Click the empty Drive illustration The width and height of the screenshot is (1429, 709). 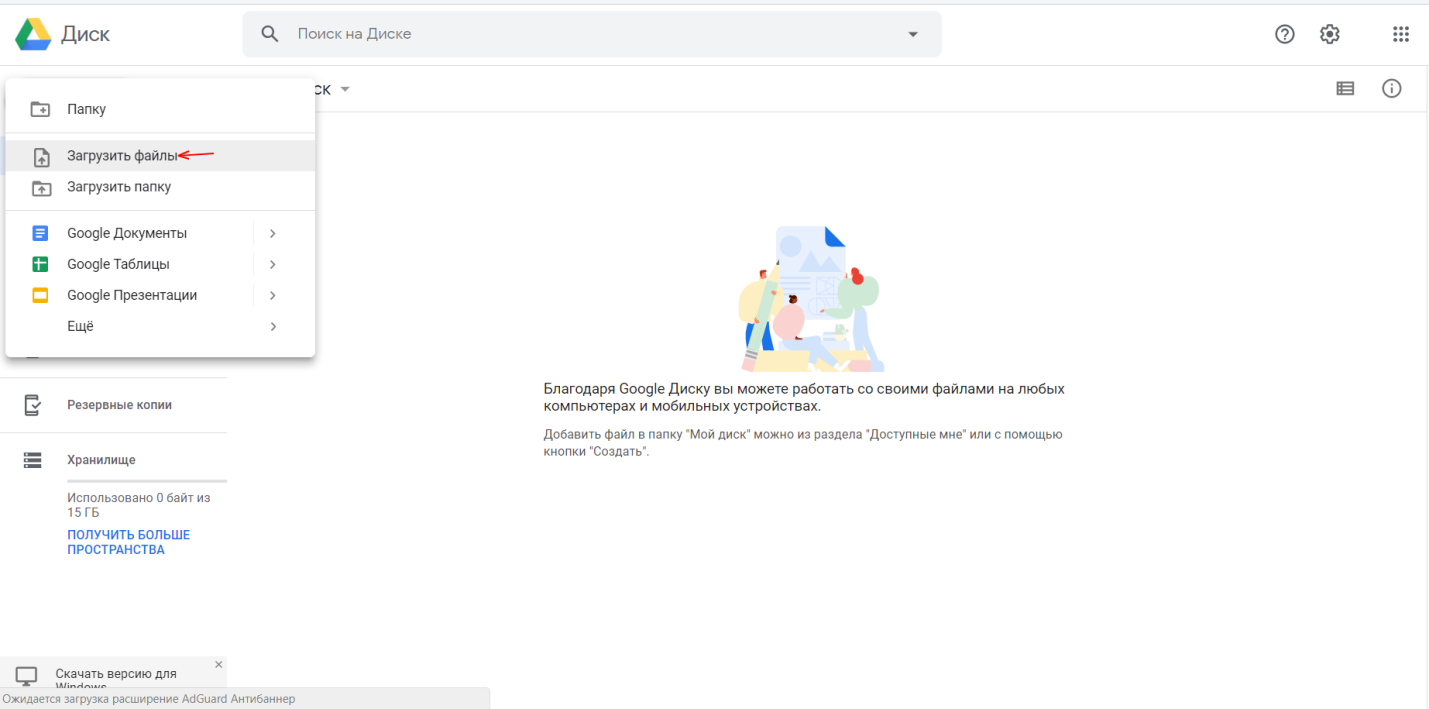(x=810, y=298)
